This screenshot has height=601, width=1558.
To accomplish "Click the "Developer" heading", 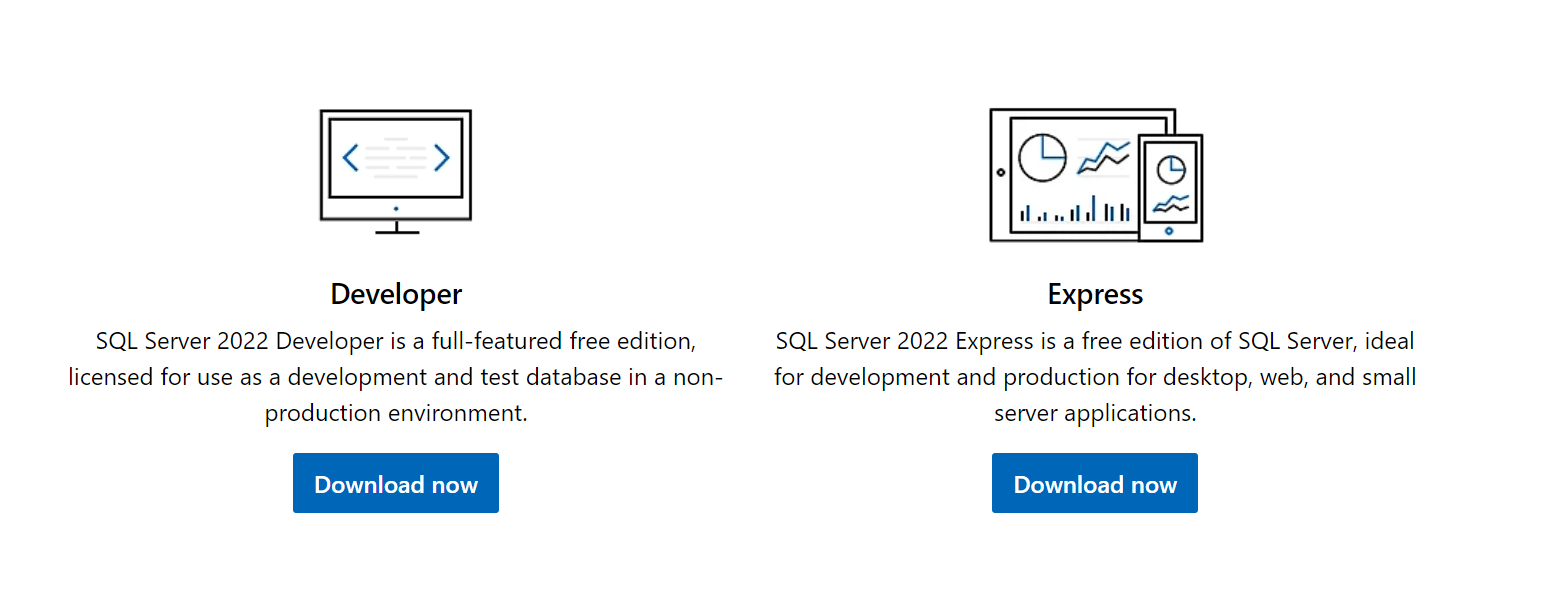I will pyautogui.click(x=396, y=294).
